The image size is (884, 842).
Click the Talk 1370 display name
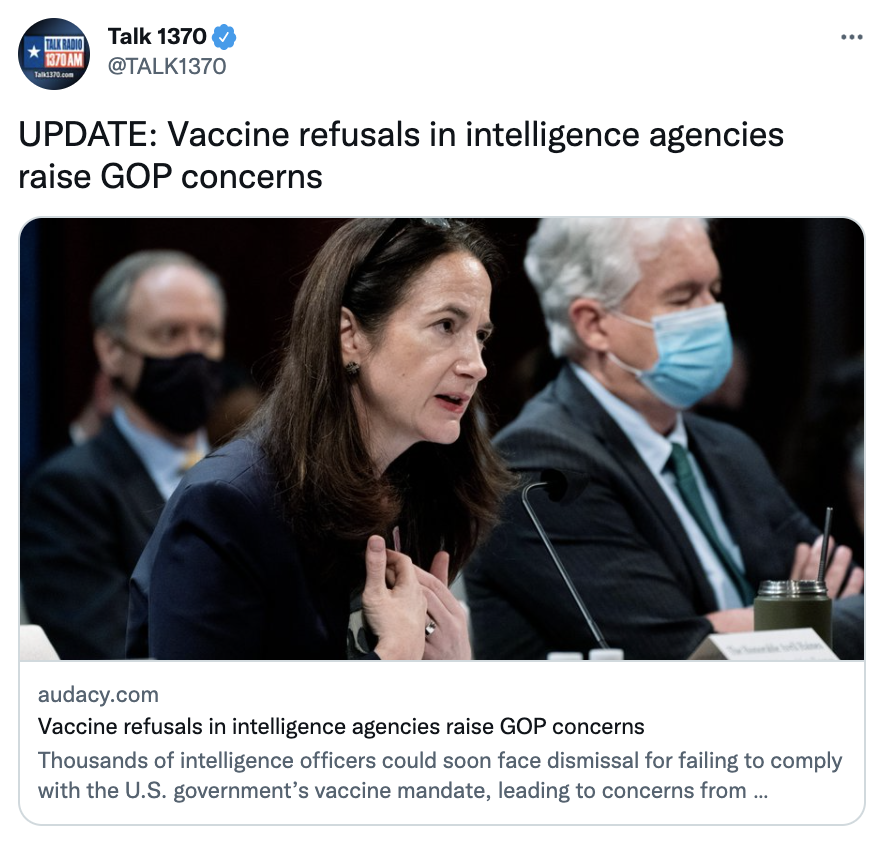[157, 37]
